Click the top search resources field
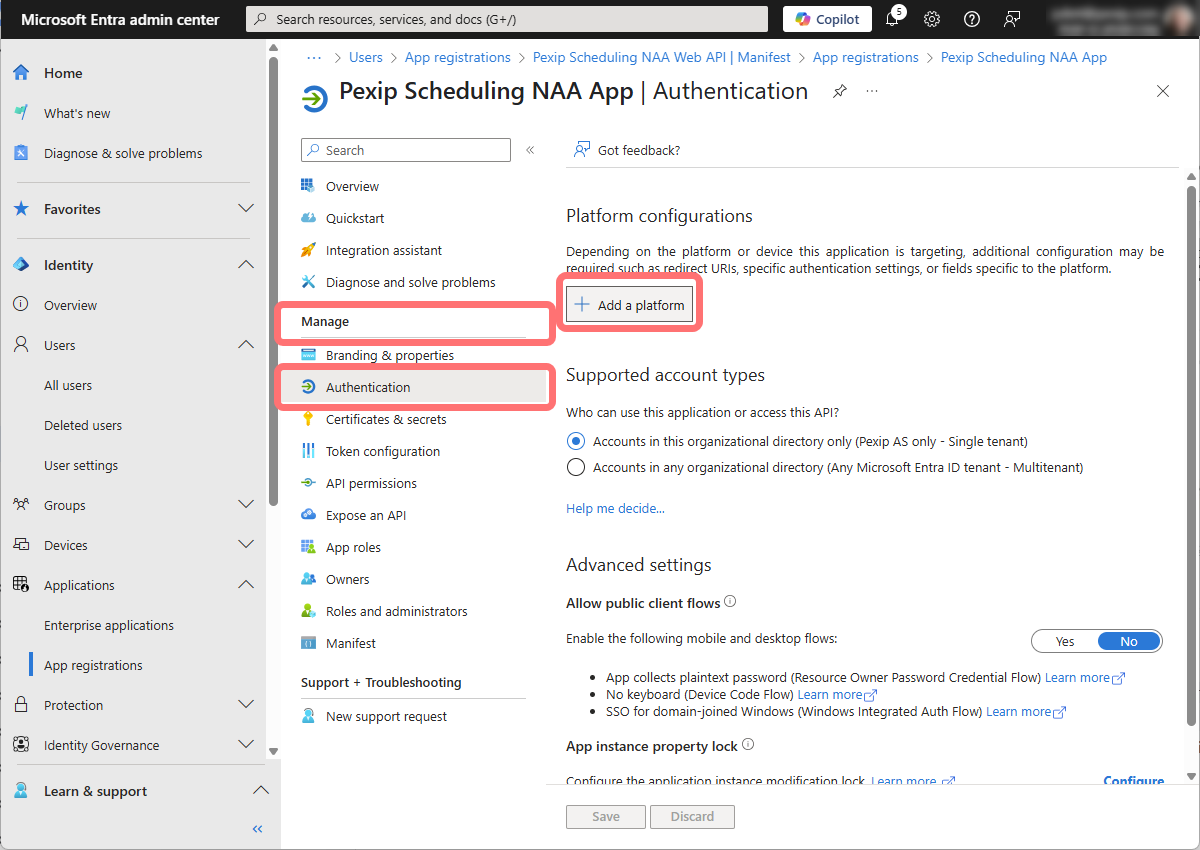The width and height of the screenshot is (1200, 850). pyautogui.click(x=507, y=19)
